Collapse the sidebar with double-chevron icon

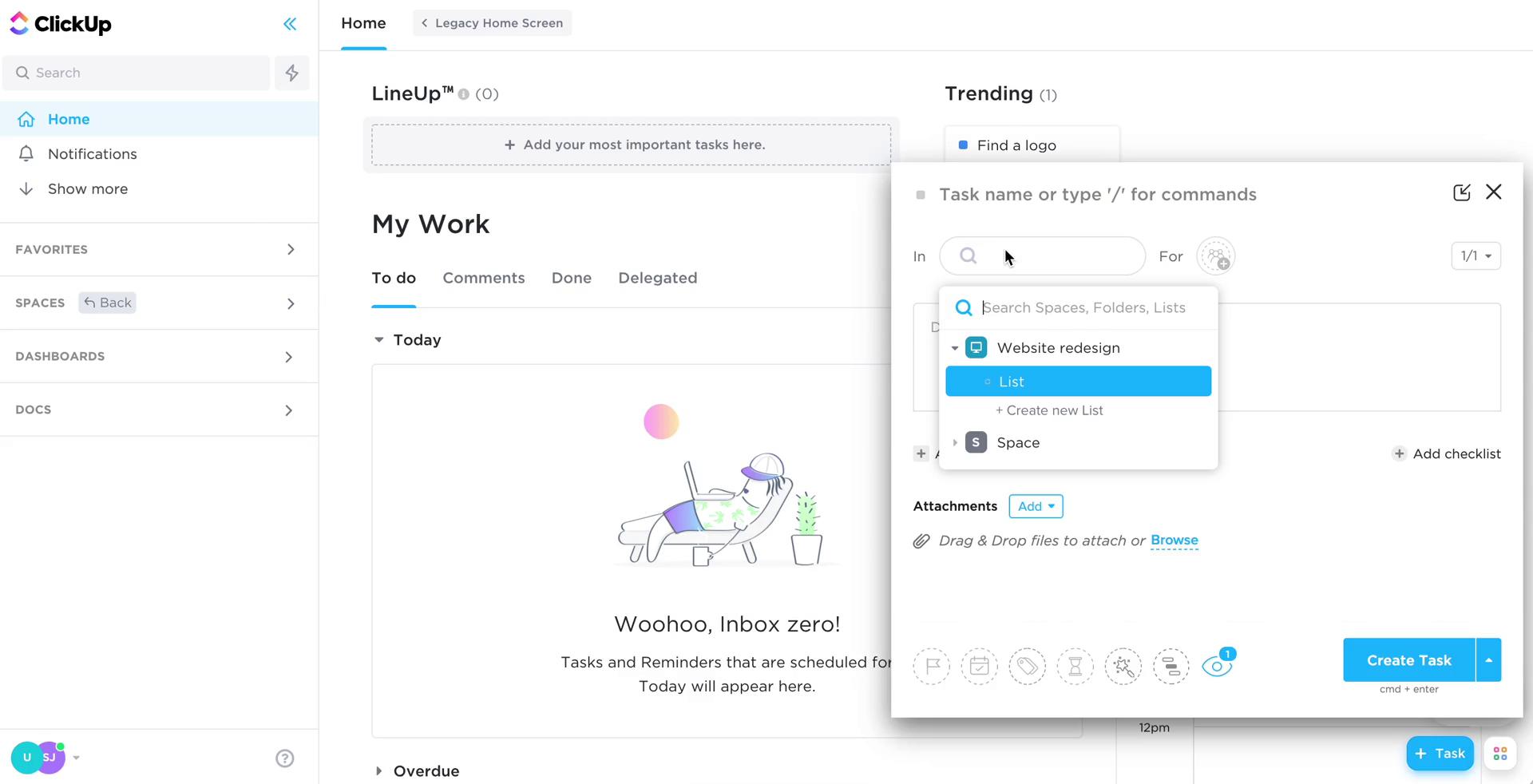[290, 24]
